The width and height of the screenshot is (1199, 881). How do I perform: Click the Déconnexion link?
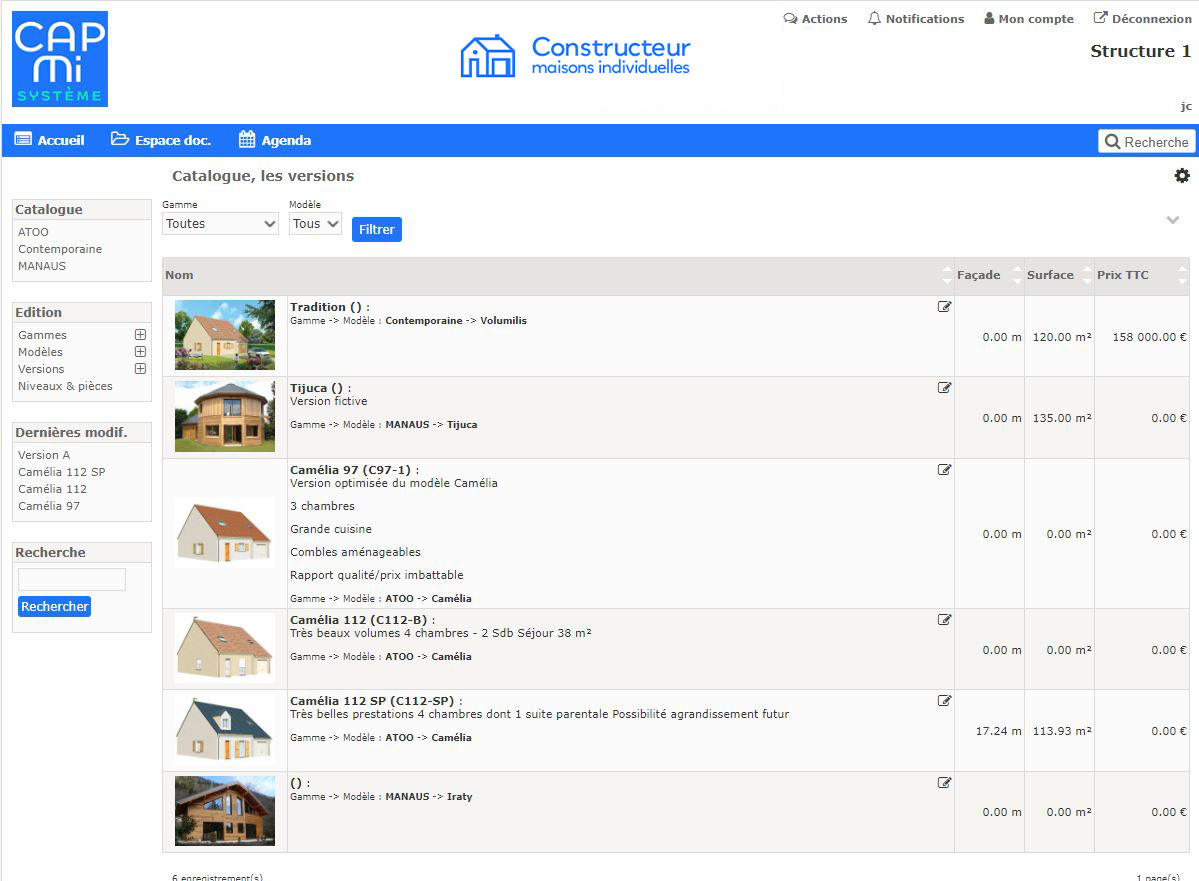click(x=1142, y=18)
